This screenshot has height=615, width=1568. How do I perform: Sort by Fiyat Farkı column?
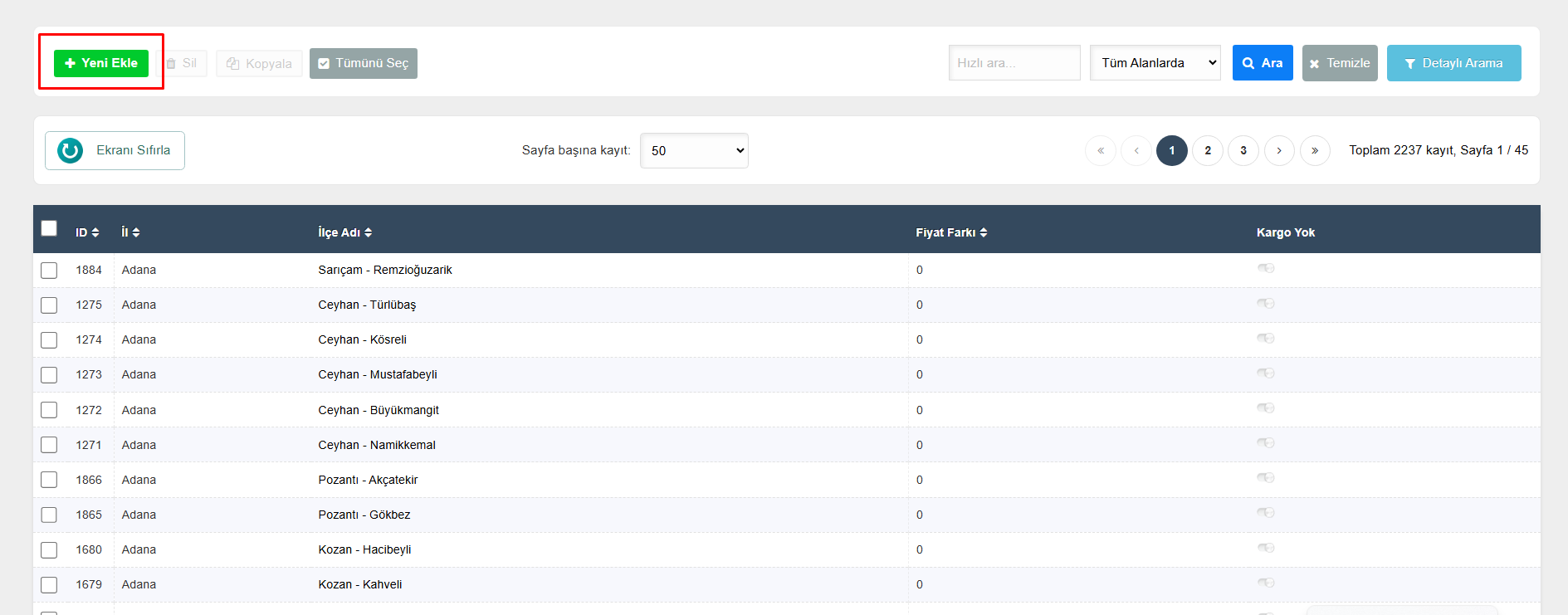click(x=984, y=232)
